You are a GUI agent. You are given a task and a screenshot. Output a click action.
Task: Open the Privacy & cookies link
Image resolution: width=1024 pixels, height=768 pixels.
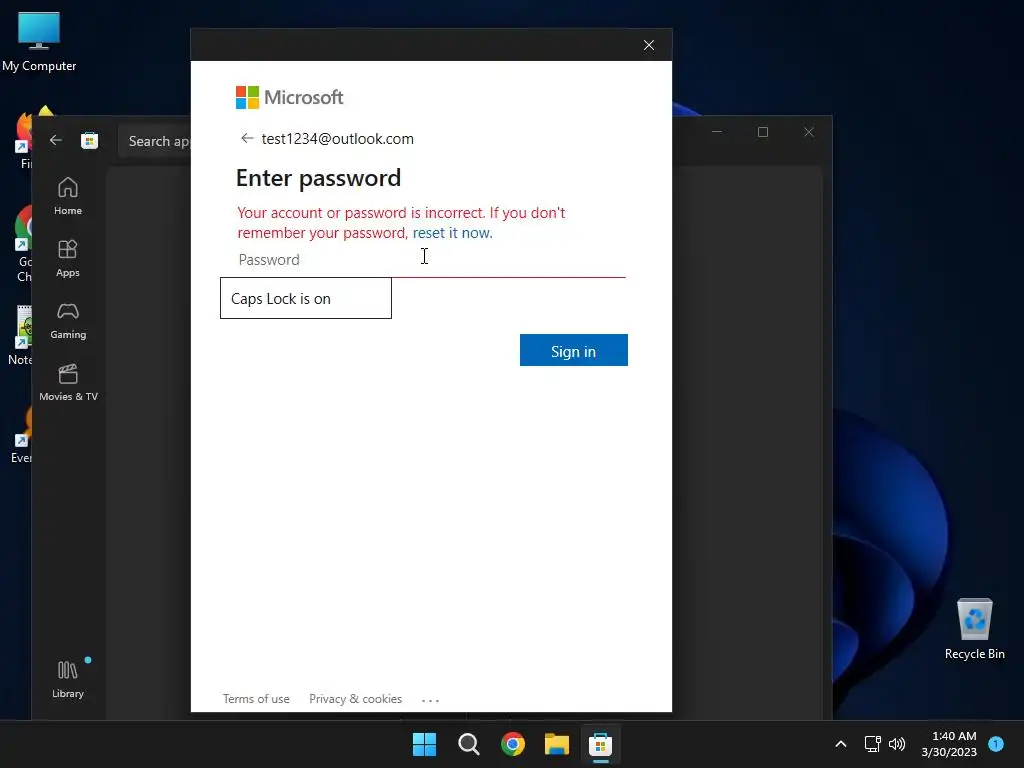coord(355,699)
